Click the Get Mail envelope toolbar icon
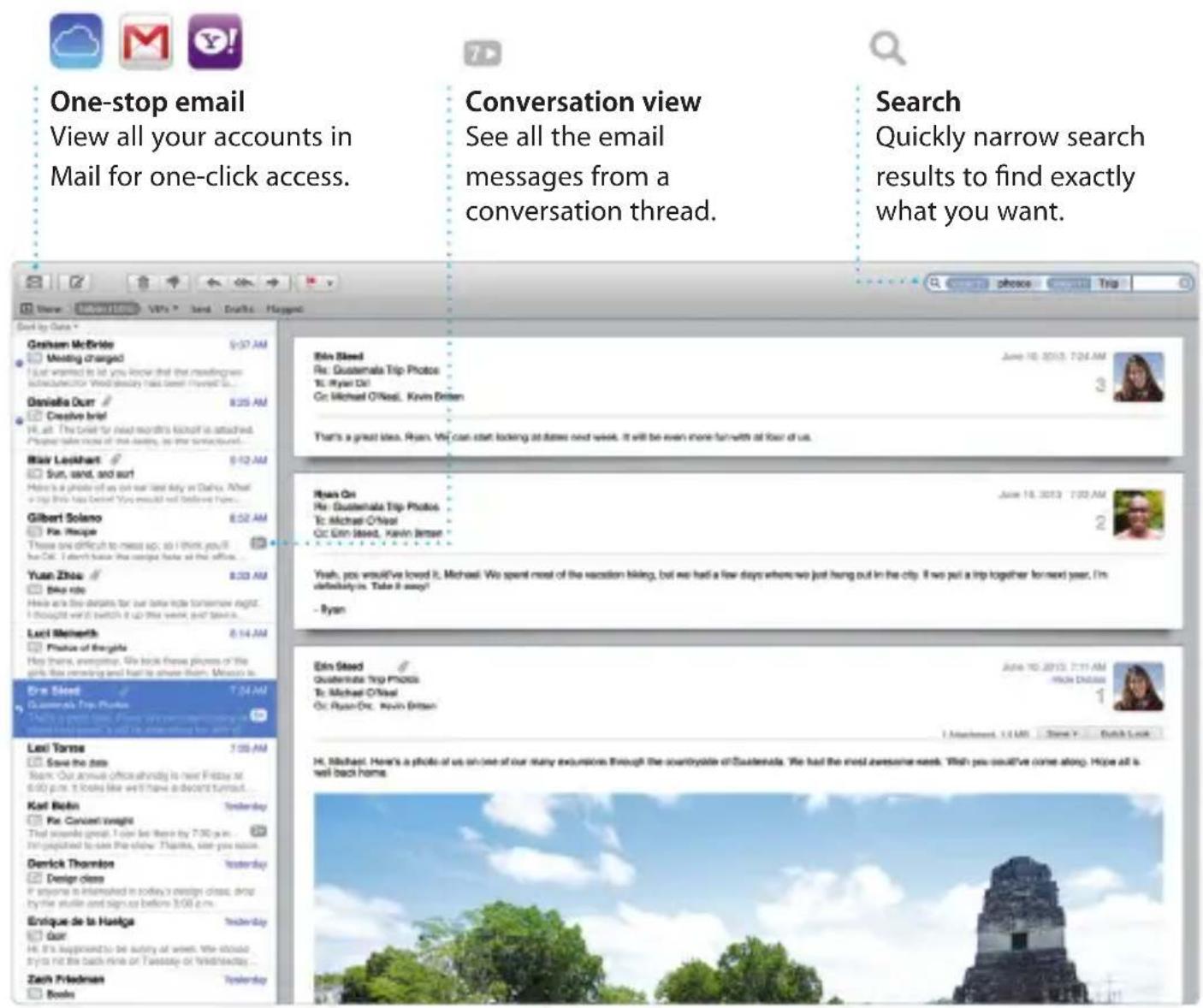The image size is (1203, 1008). [34, 282]
